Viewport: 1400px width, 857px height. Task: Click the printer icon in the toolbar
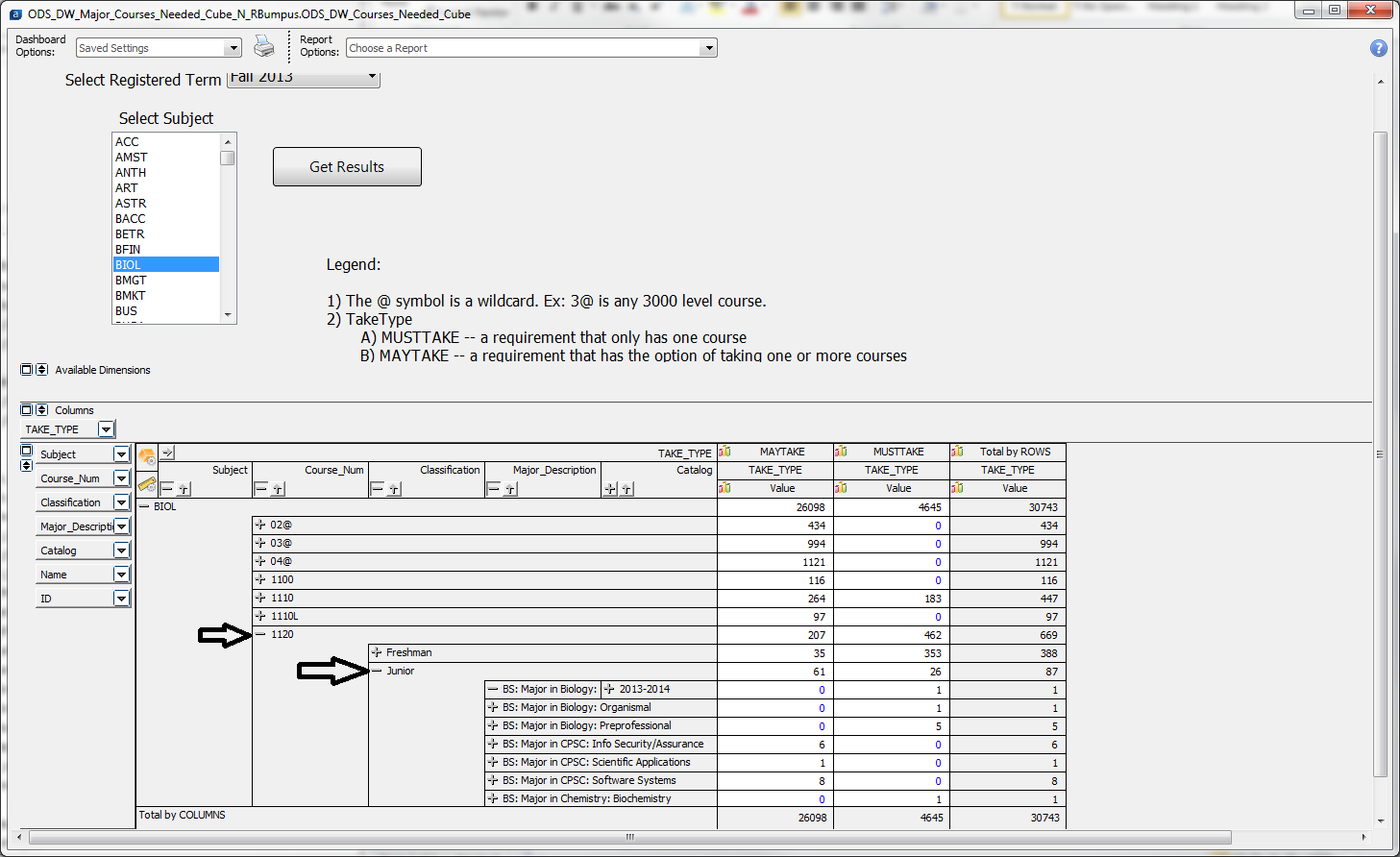coord(263,46)
